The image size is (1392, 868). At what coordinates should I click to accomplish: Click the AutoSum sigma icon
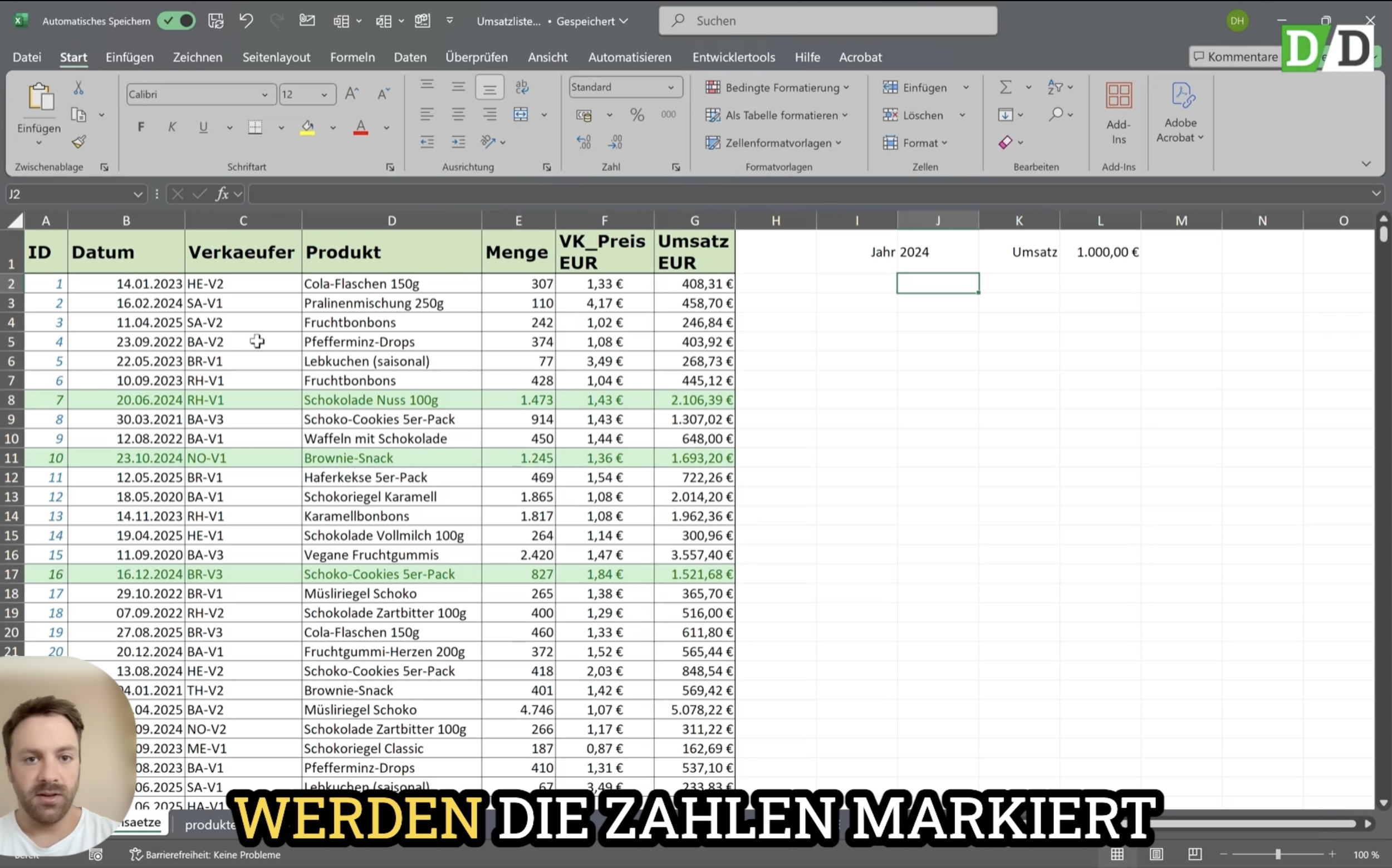[1006, 87]
